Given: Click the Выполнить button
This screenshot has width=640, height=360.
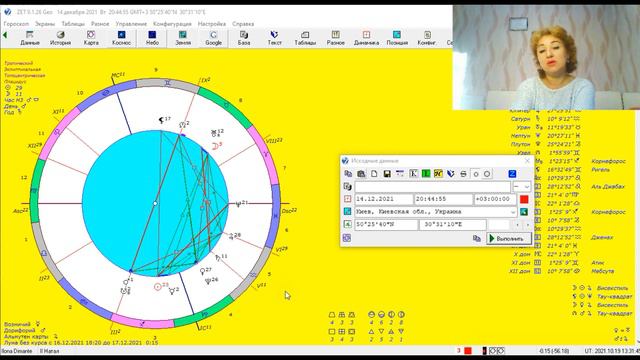Looking at the screenshot, I should [509, 238].
